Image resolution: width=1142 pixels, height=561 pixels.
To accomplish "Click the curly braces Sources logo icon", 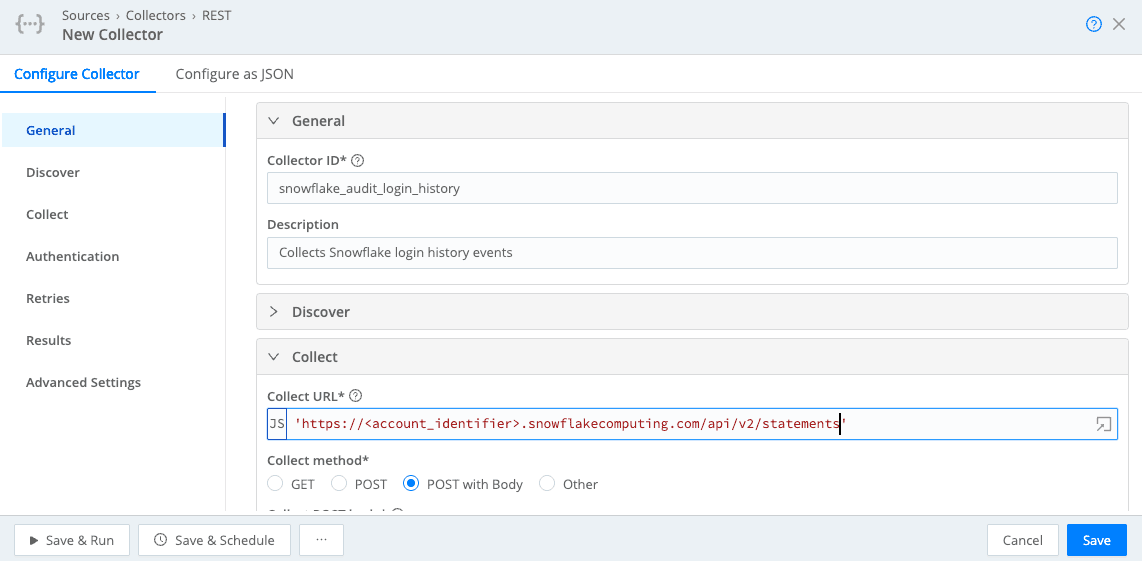I will click(x=30, y=25).
